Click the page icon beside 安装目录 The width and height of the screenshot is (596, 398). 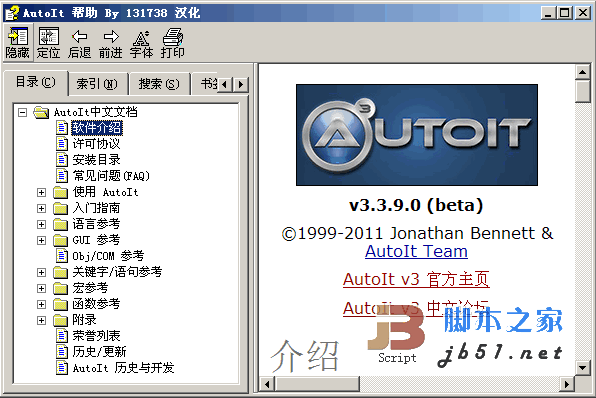click(x=62, y=160)
